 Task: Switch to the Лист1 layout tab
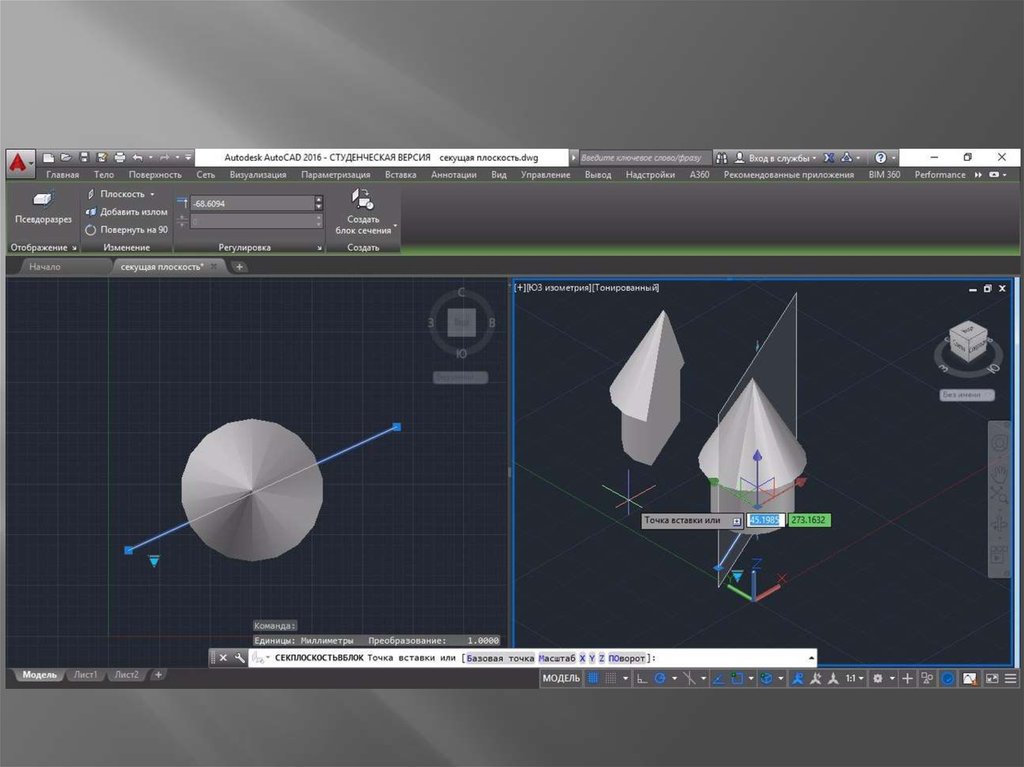coord(85,675)
